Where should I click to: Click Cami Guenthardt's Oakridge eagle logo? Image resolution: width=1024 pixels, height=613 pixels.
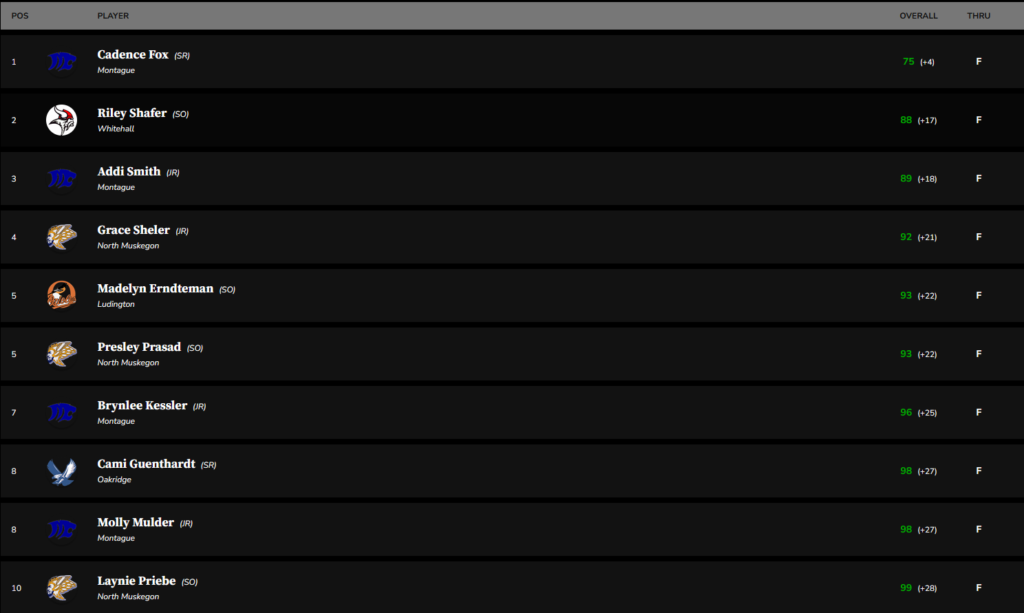[x=62, y=471]
